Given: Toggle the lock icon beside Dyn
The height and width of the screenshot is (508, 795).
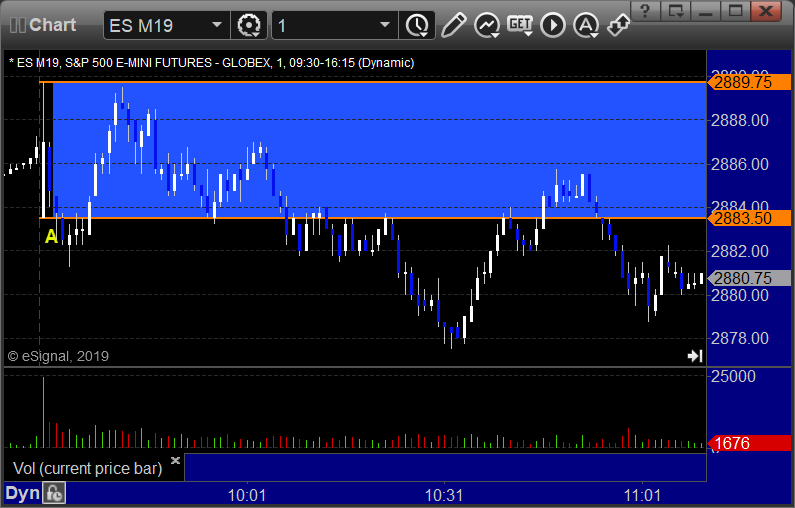Looking at the screenshot, I should coord(54,493).
